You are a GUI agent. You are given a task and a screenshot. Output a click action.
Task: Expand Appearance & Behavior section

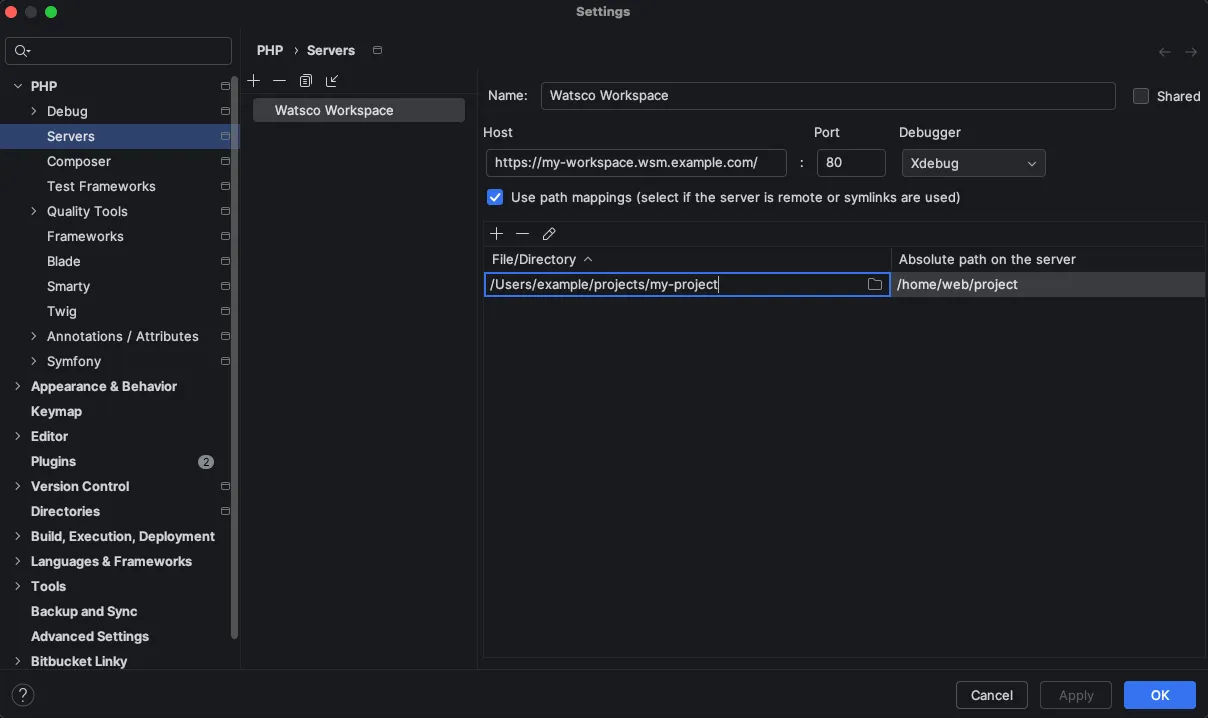18,386
